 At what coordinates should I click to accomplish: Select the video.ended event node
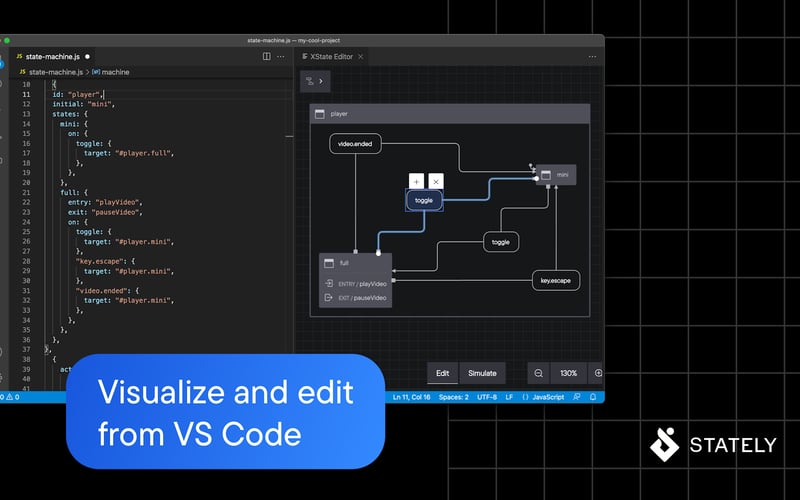355,144
